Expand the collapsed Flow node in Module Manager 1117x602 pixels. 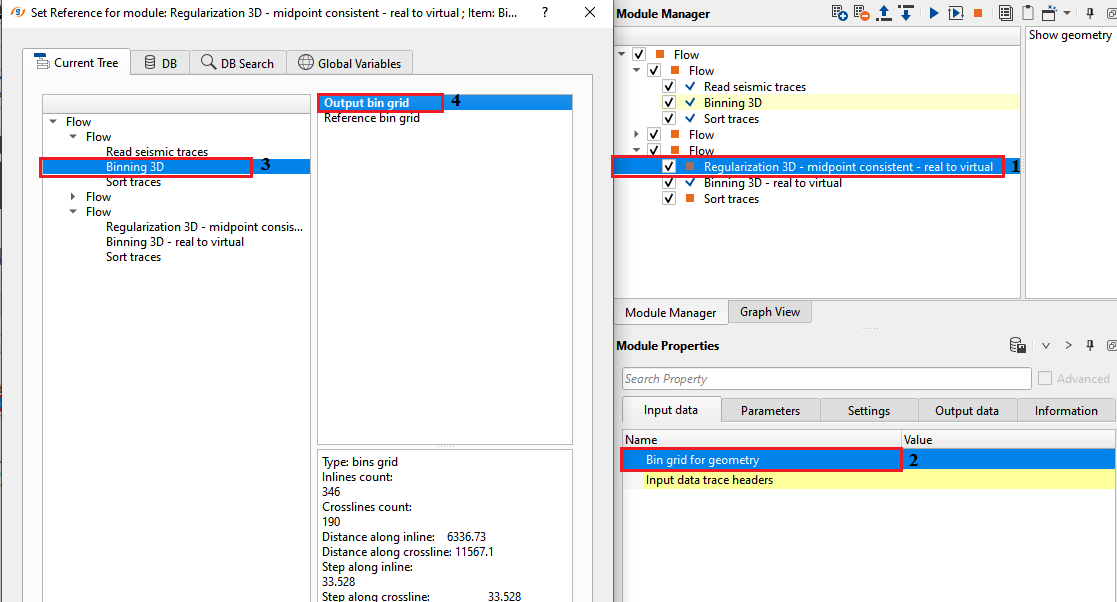pyautogui.click(x=636, y=134)
